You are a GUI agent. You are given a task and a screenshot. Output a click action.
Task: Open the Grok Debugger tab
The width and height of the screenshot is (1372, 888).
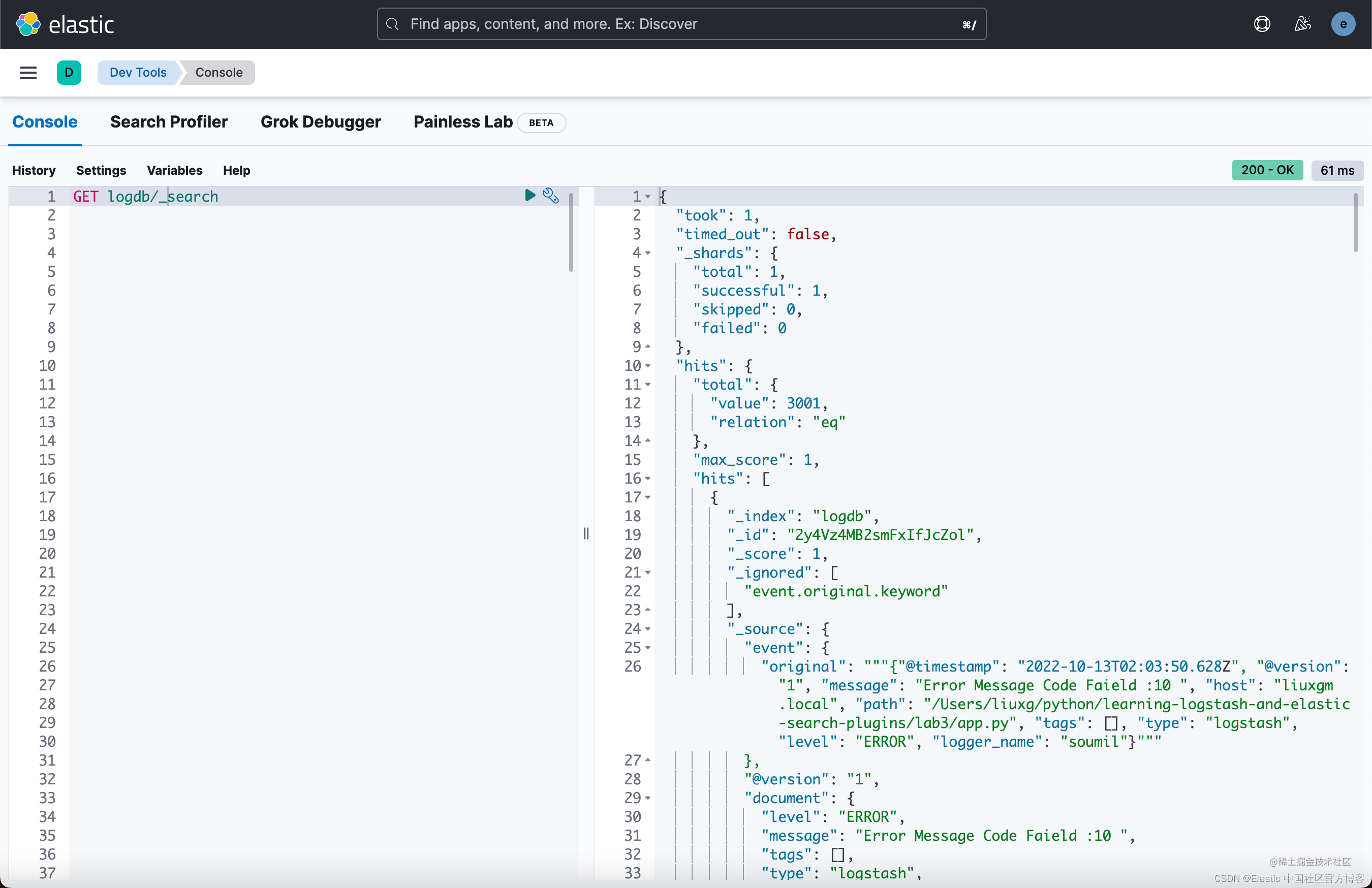point(321,122)
